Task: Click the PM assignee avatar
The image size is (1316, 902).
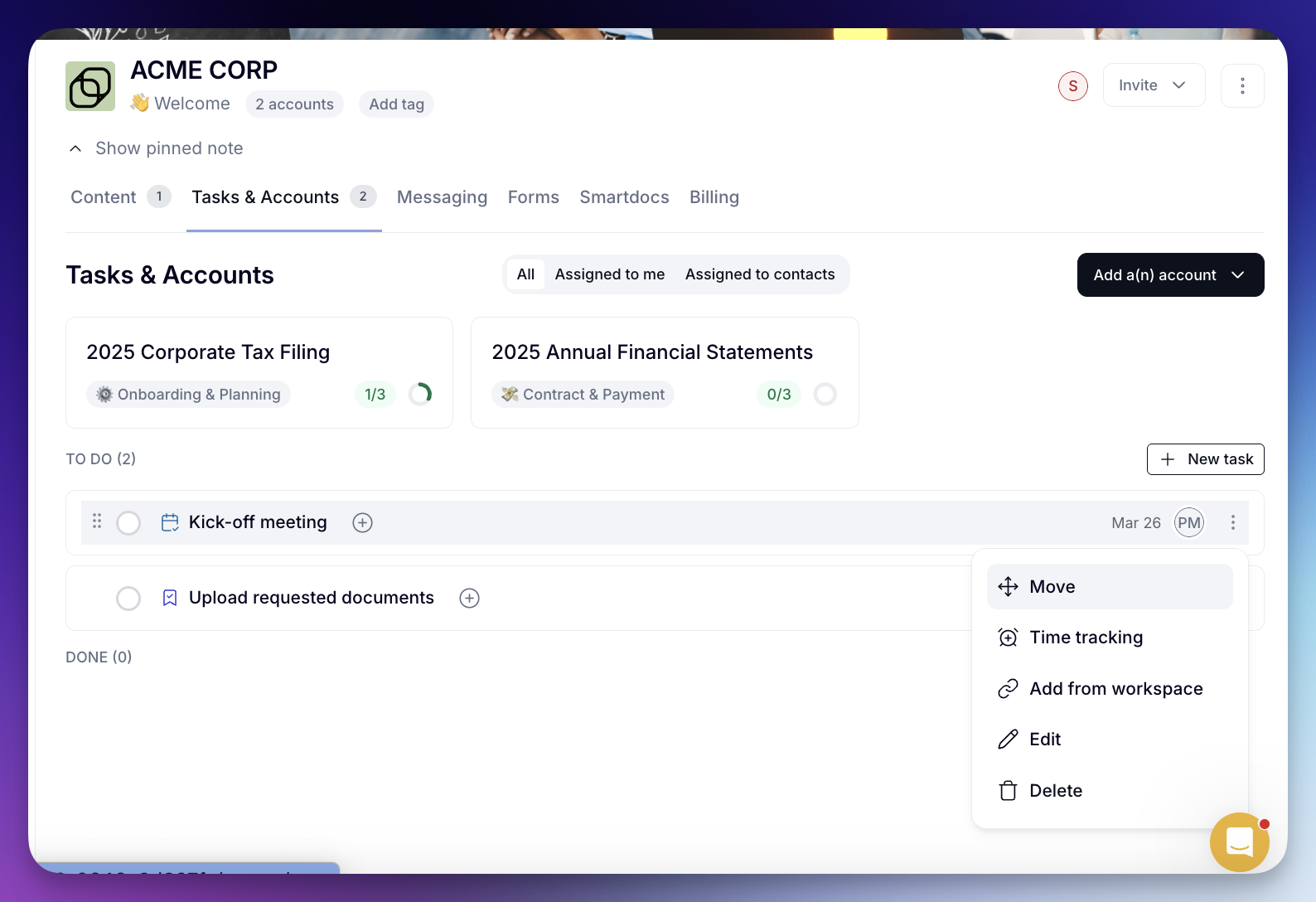Action: (1188, 522)
